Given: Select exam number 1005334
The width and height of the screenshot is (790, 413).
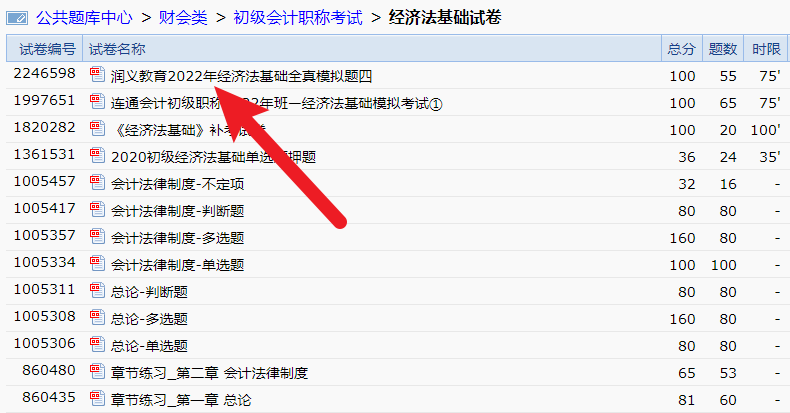Looking at the screenshot, I should tap(44, 262).
